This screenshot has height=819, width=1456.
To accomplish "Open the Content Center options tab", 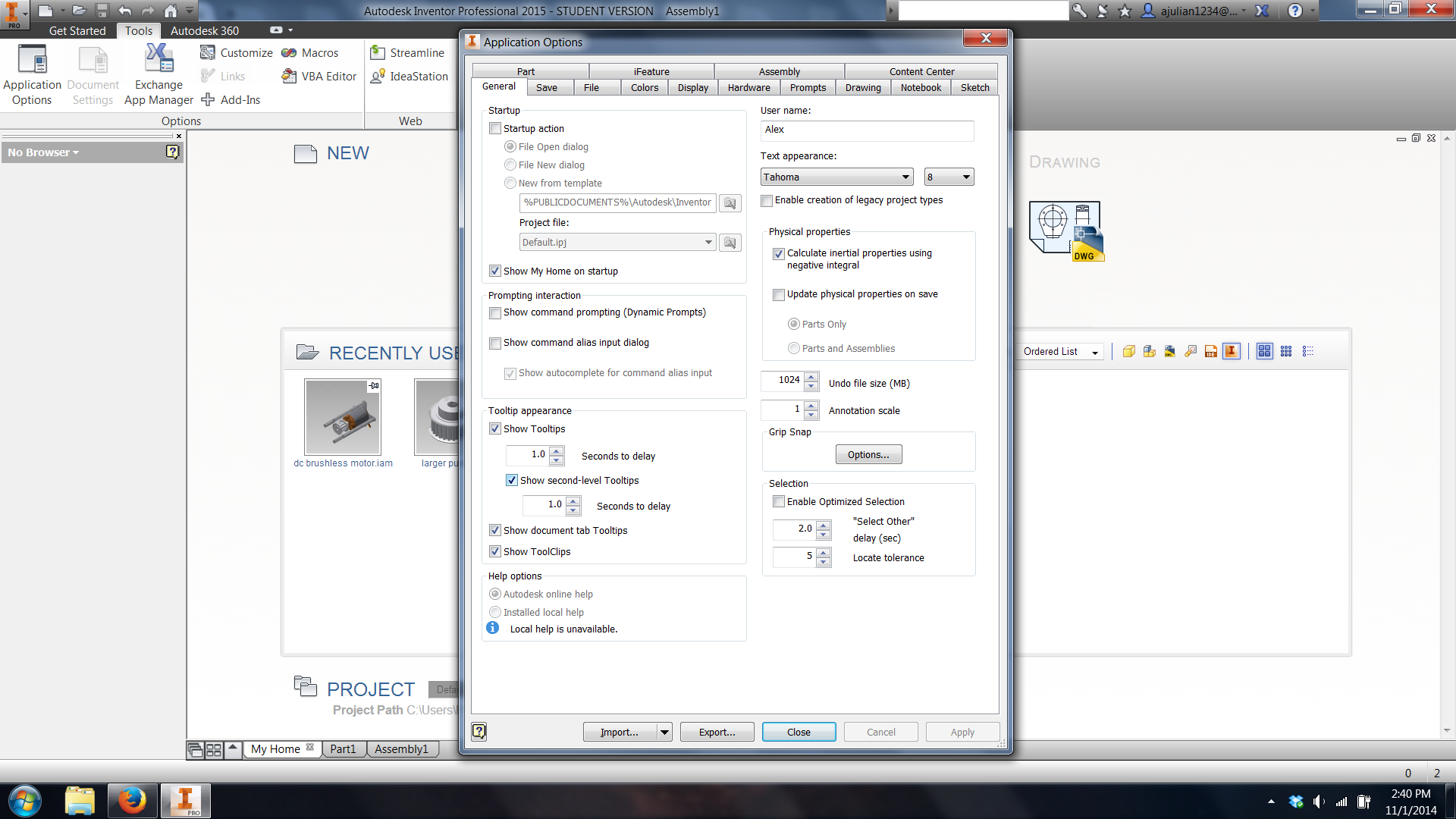I will pos(921,71).
